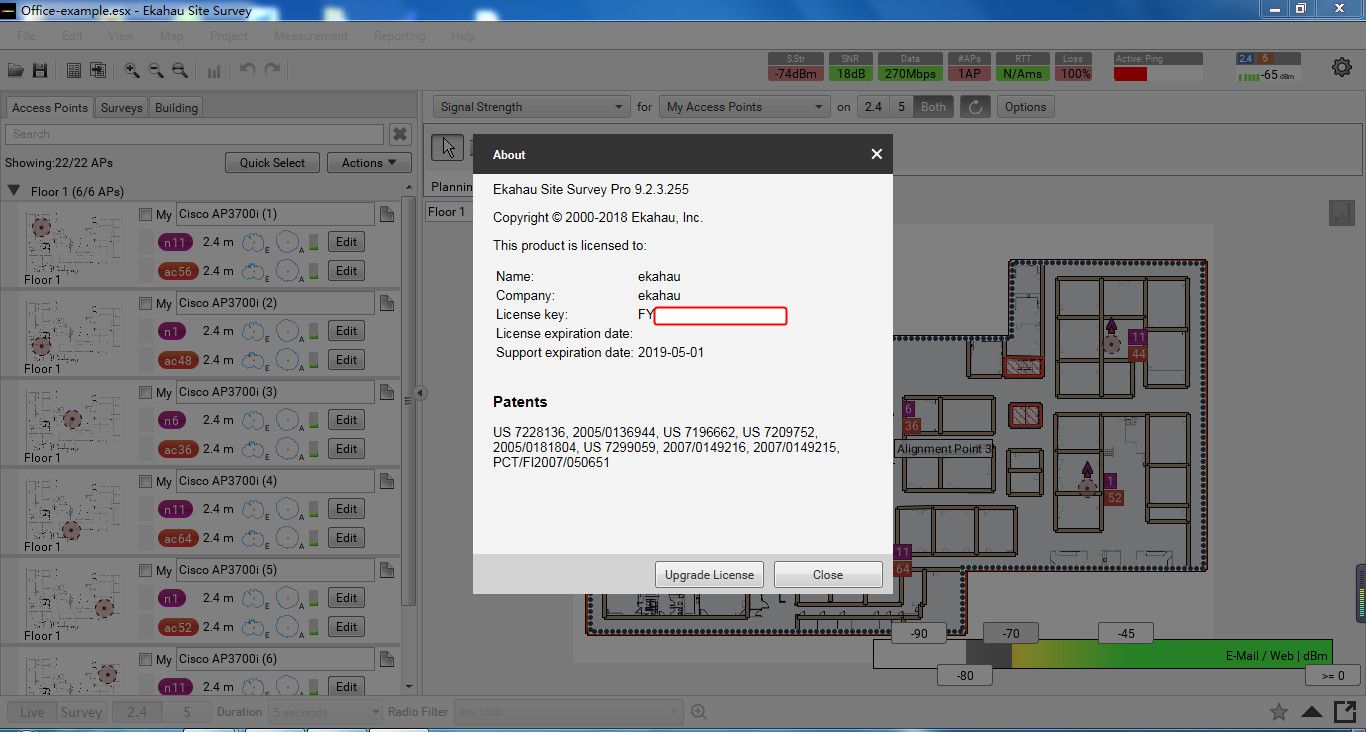Click the zoom out magnifier icon
The image size is (1366, 732).
[156, 70]
